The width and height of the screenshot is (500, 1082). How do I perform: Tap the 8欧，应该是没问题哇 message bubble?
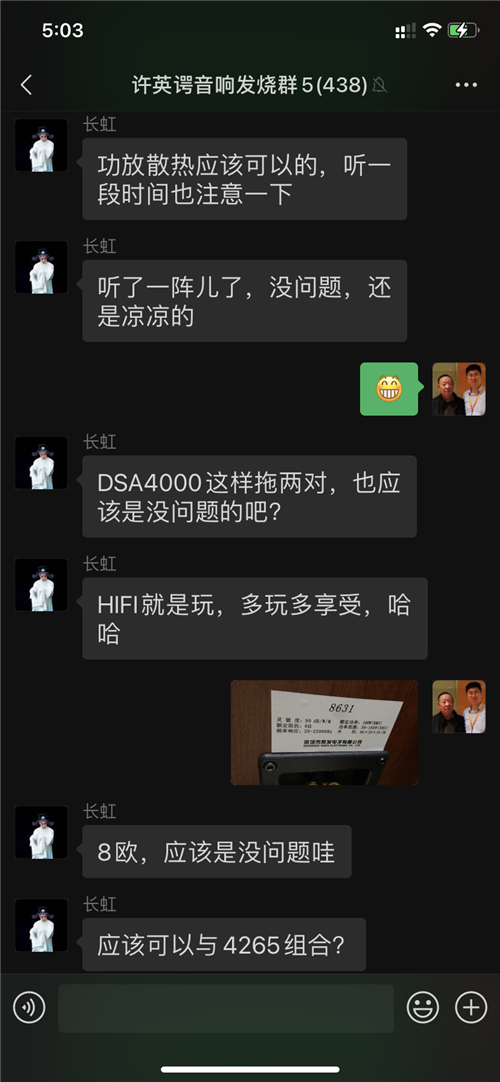(217, 852)
